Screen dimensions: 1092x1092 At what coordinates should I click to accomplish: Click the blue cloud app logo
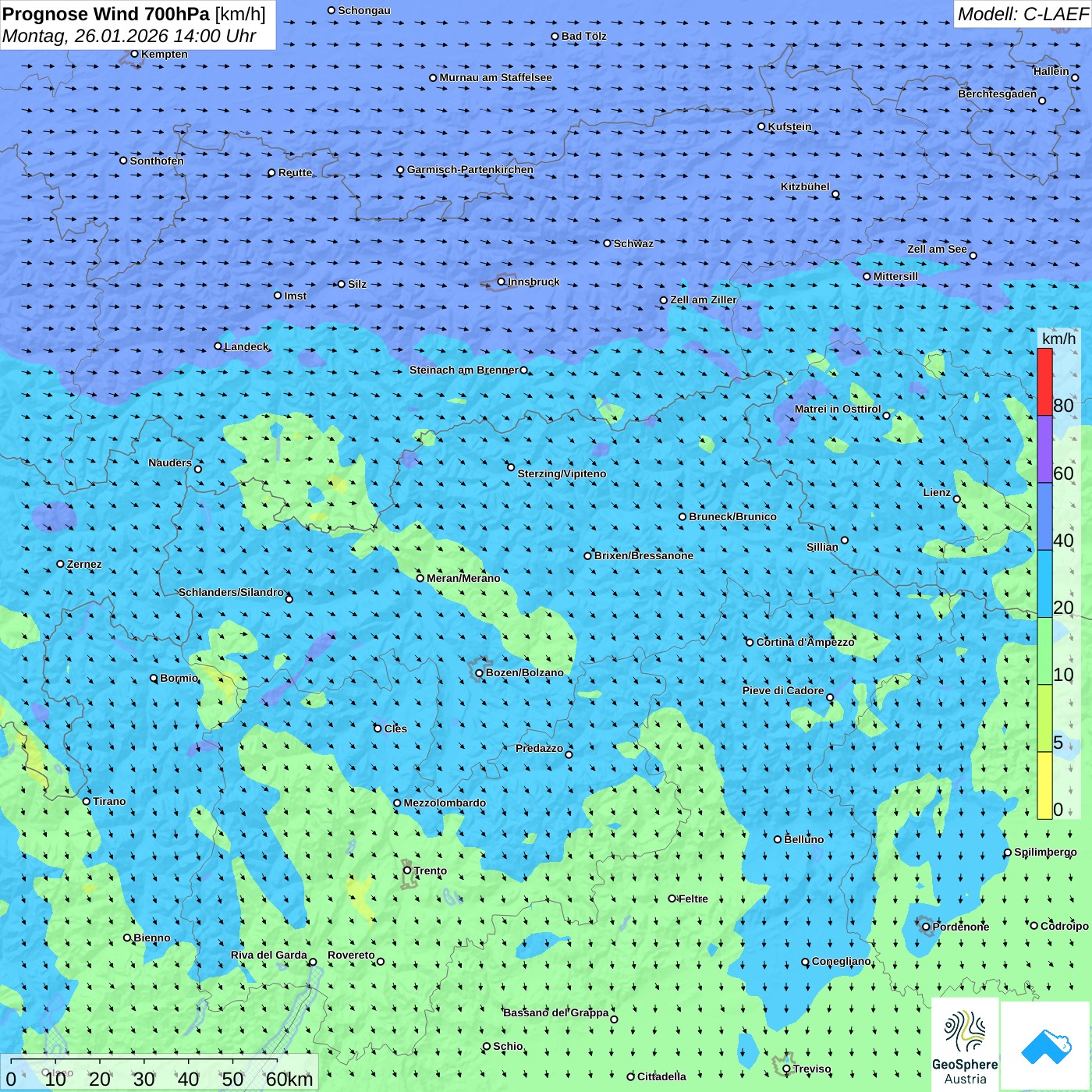tap(1046, 1046)
